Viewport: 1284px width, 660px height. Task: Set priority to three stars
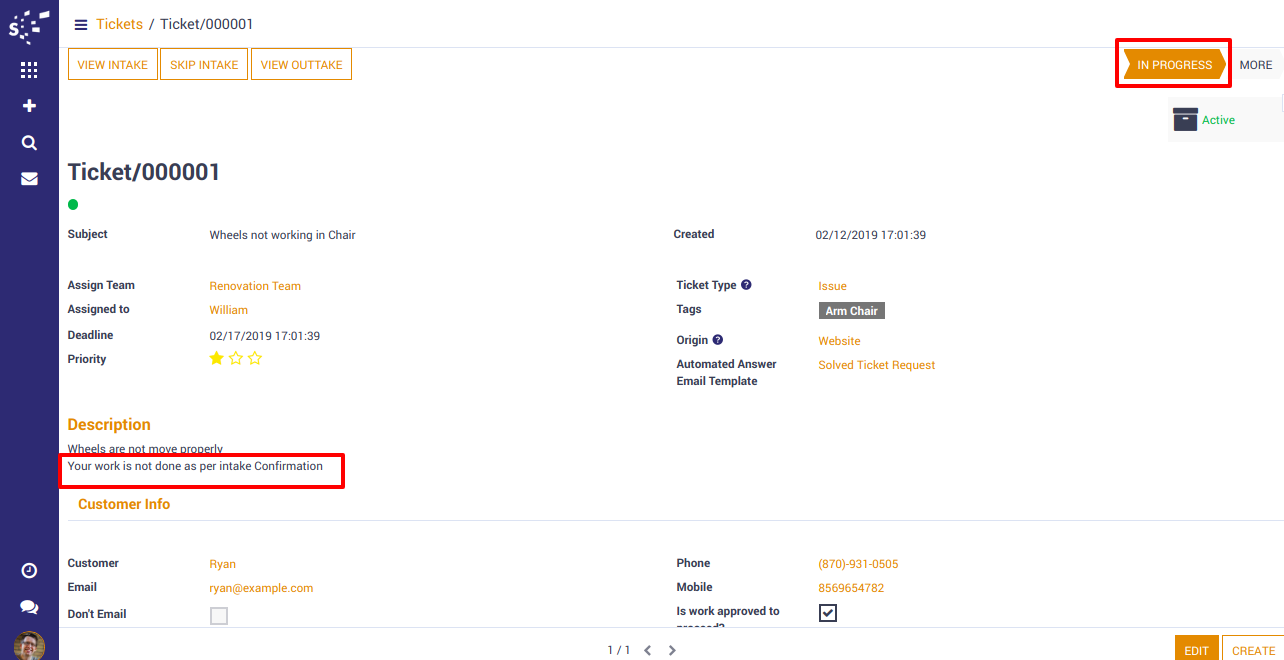pyautogui.click(x=255, y=358)
